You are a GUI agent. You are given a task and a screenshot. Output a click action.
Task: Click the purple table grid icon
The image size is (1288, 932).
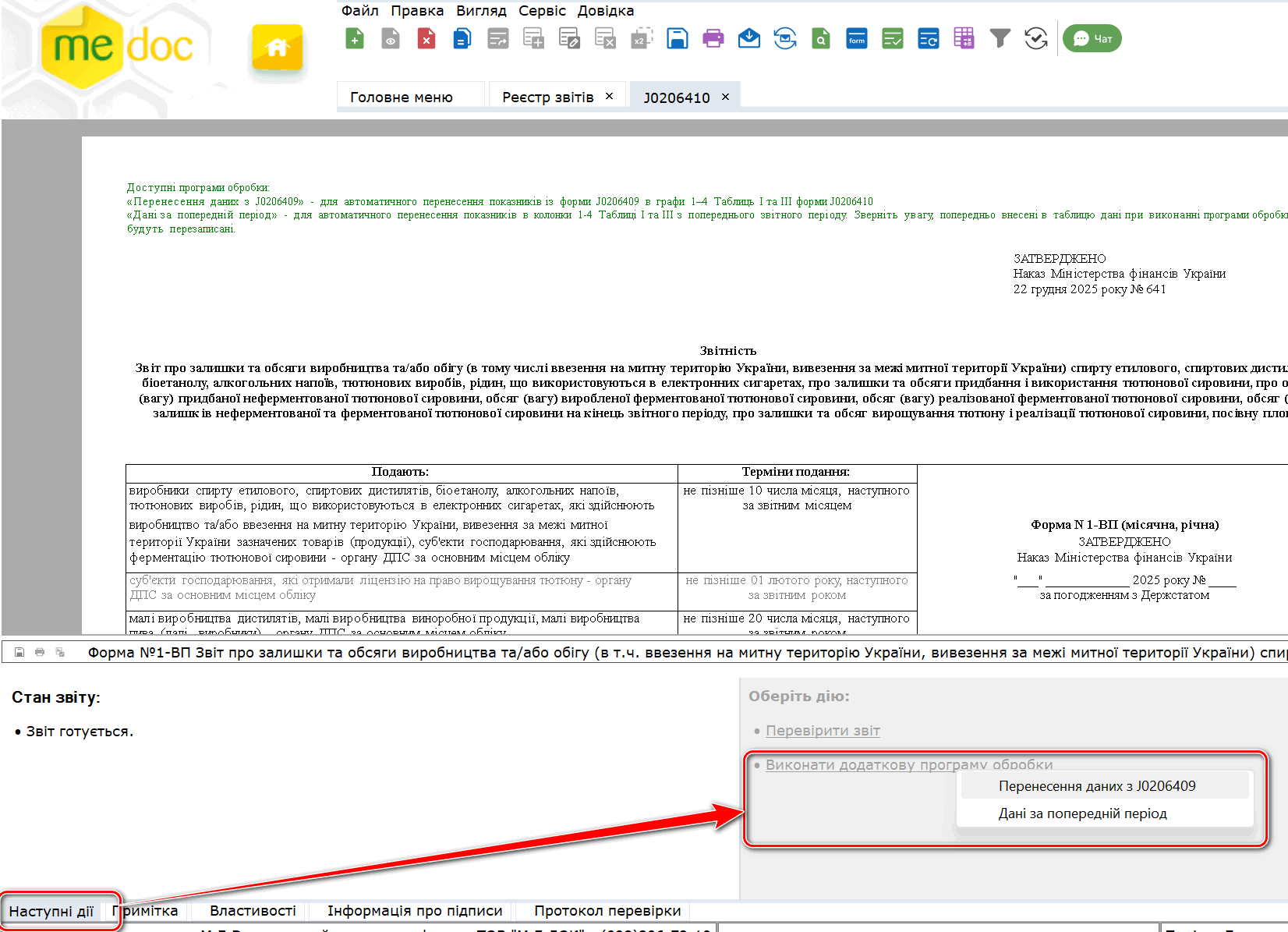[964, 38]
